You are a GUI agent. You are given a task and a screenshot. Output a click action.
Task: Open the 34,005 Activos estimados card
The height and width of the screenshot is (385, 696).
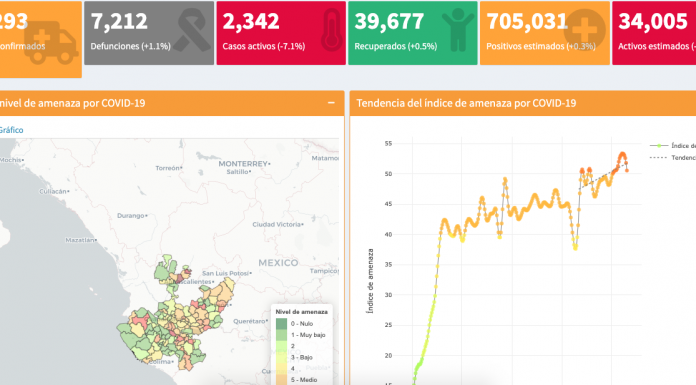point(654,33)
